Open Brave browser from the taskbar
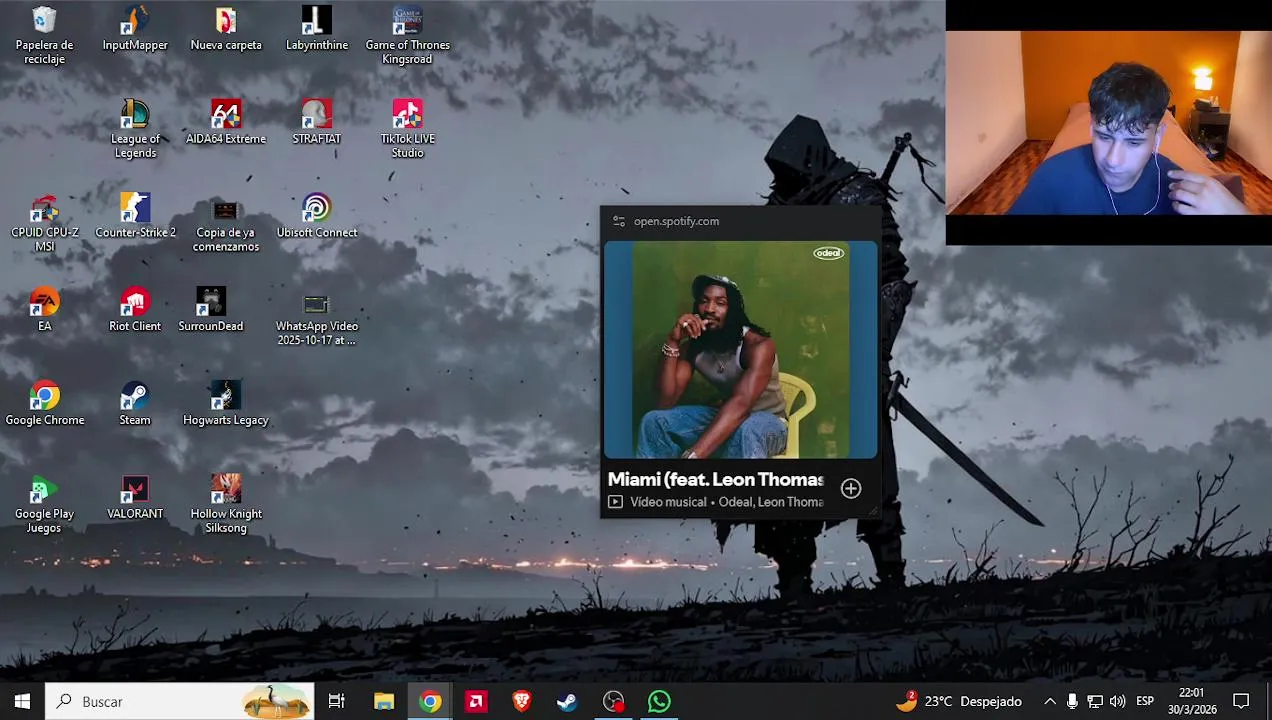This screenshot has height=720, width=1272. pos(521,701)
